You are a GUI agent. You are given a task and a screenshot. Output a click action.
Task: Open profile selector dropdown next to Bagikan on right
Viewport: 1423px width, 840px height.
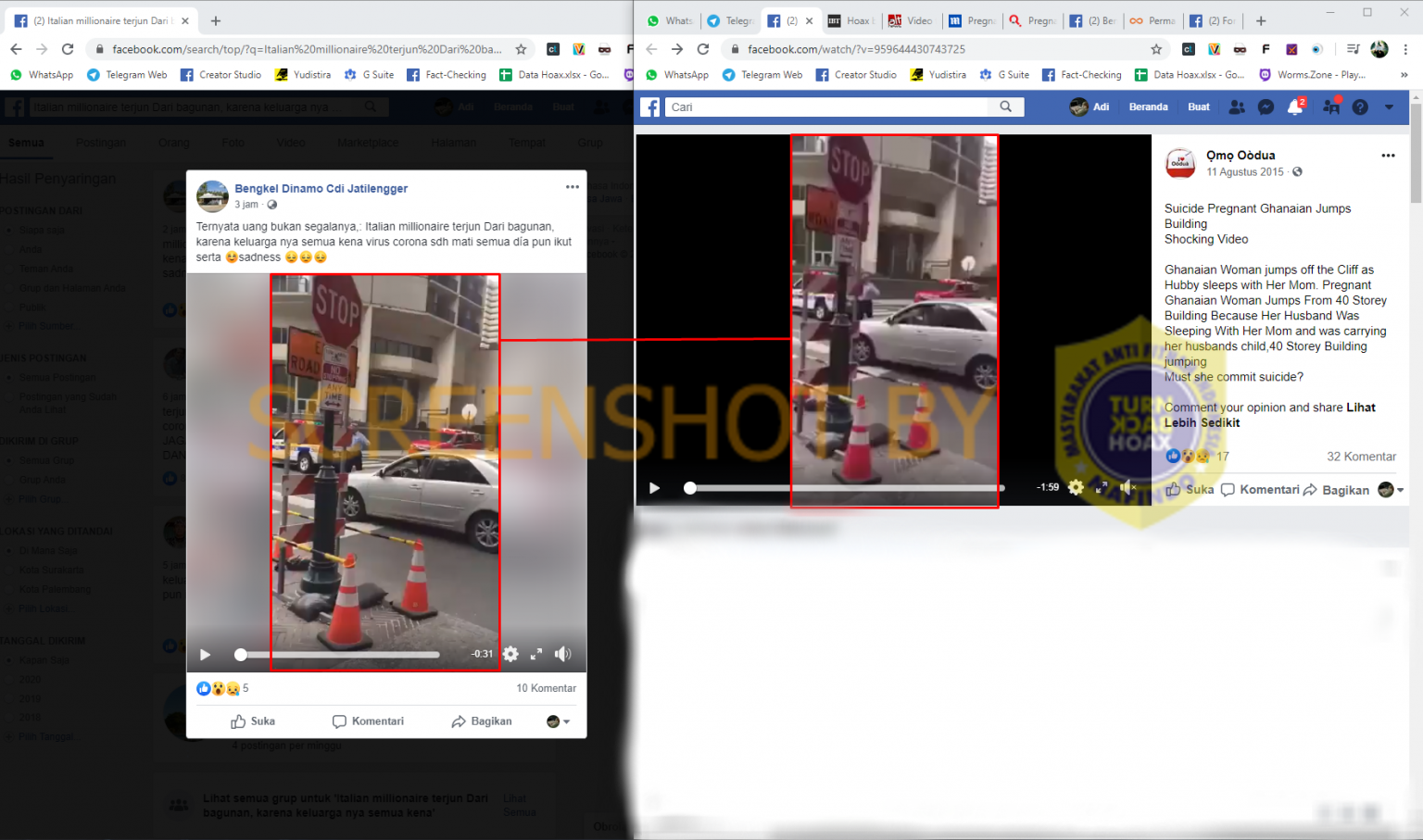(1391, 490)
